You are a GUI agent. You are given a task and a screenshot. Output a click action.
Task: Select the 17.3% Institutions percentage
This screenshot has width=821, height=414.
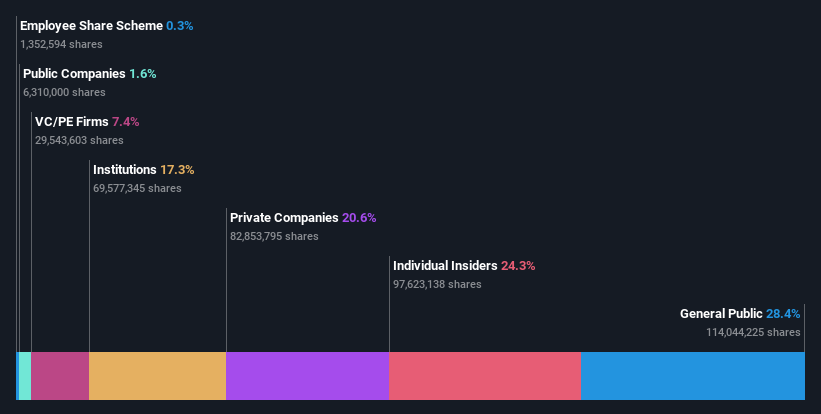pos(177,170)
